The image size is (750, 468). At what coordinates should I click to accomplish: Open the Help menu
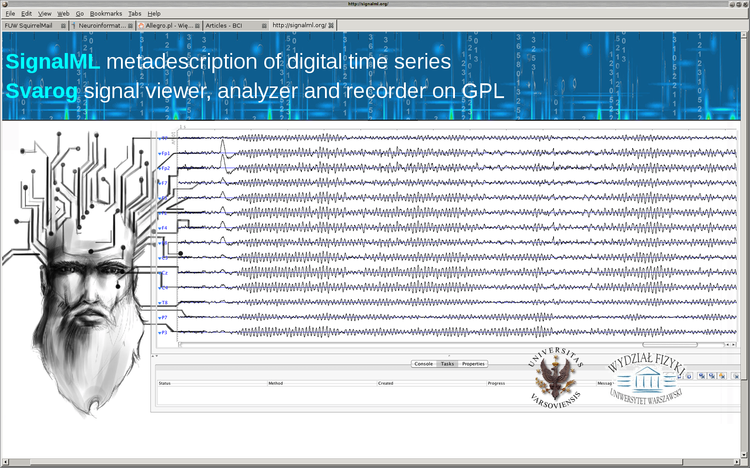tap(154, 13)
